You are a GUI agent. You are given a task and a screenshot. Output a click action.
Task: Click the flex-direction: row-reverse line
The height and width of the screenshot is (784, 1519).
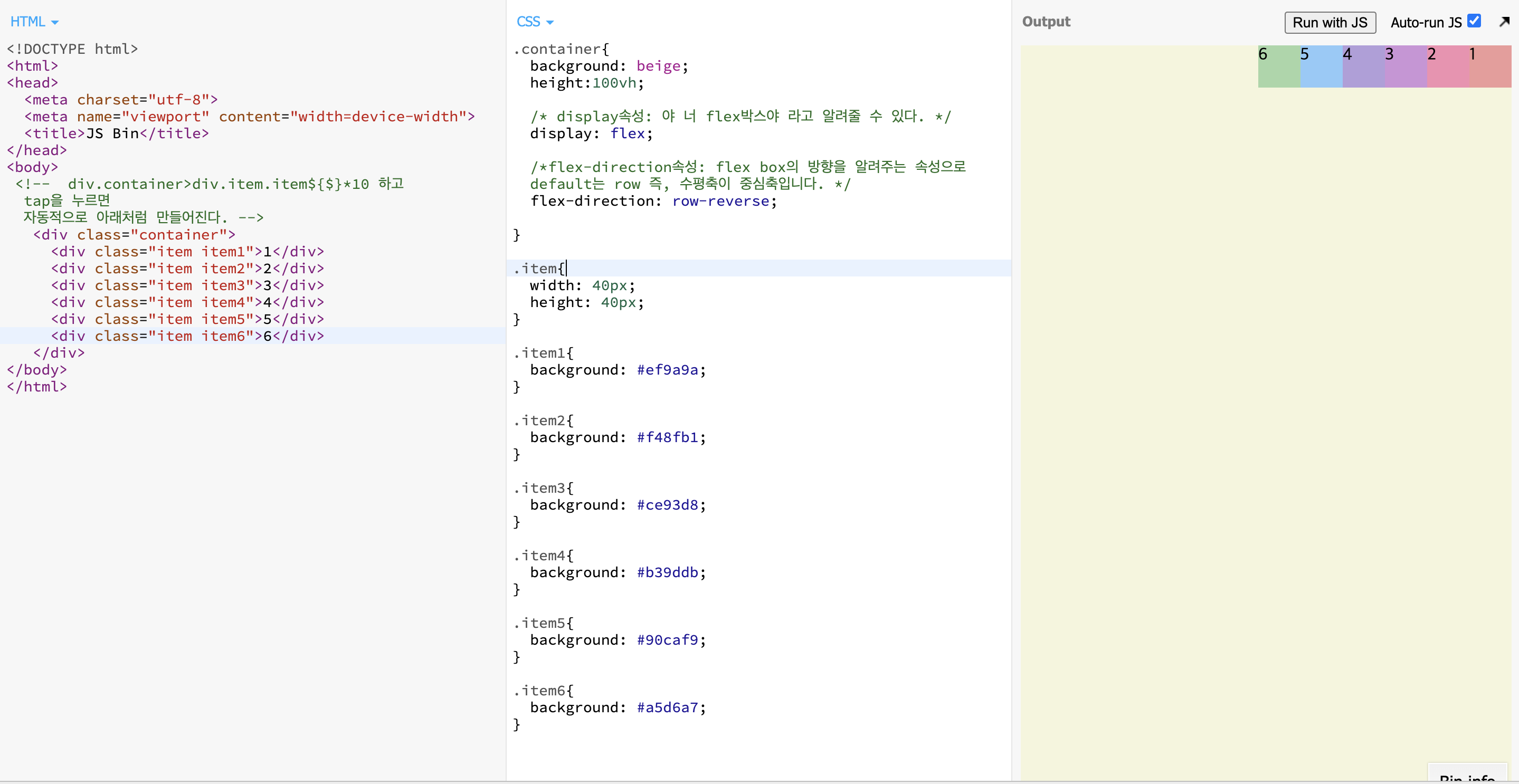tap(653, 201)
